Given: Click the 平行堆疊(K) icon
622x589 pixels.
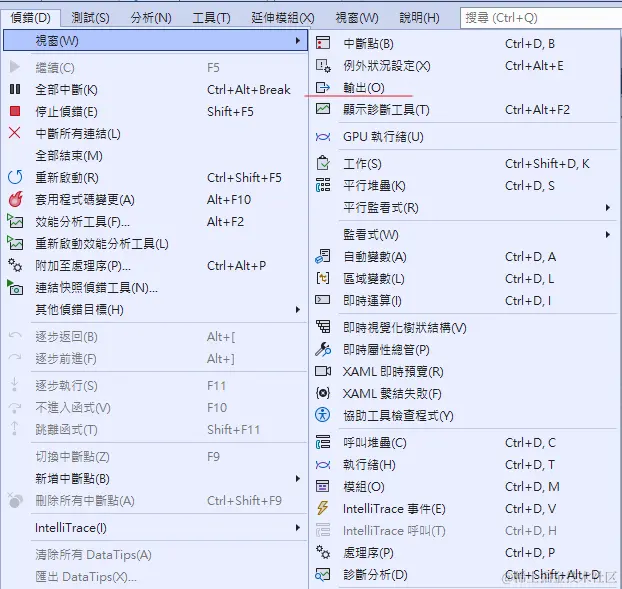Looking at the screenshot, I should tap(323, 185).
